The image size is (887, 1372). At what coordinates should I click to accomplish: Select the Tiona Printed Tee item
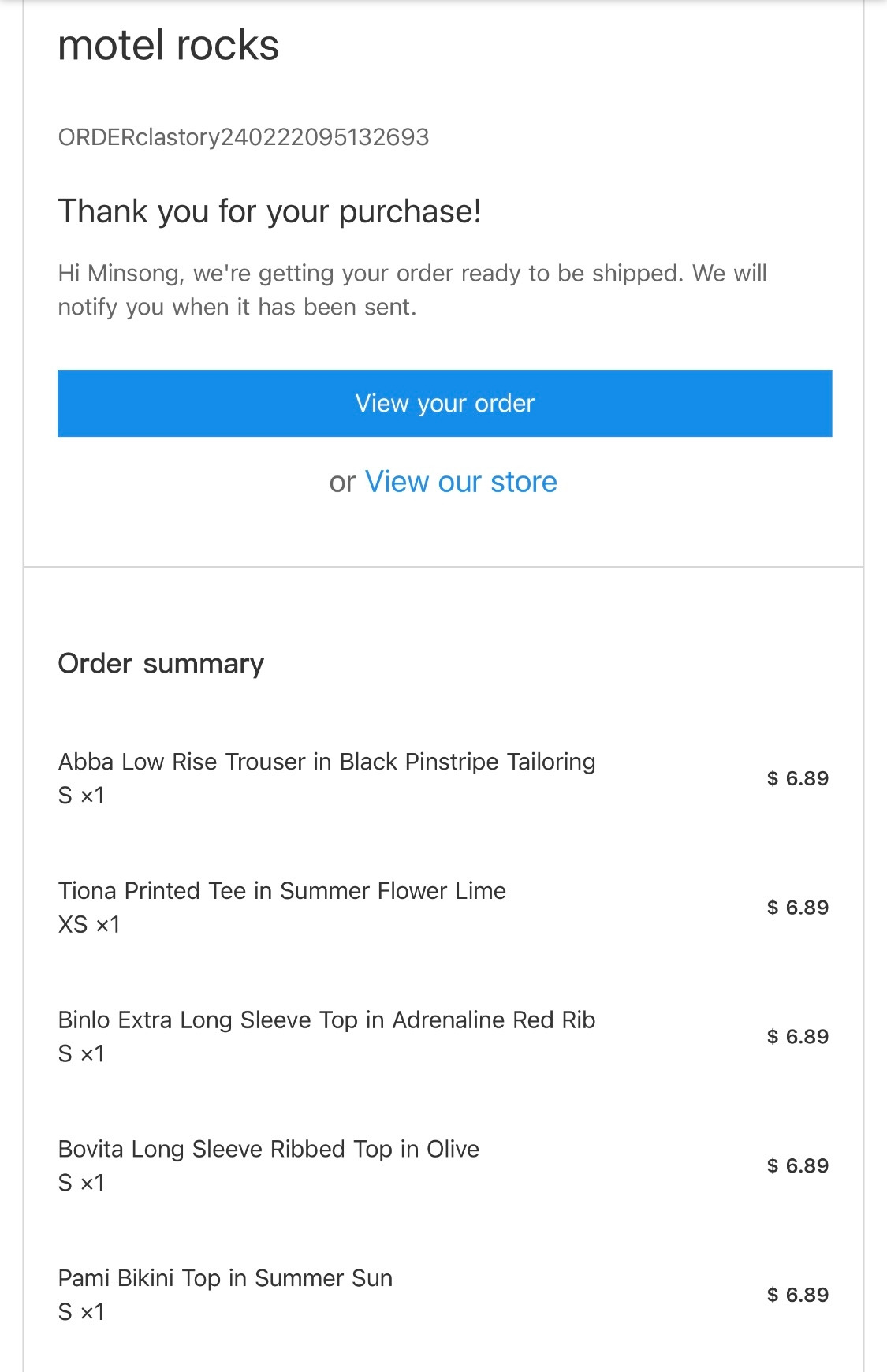coord(282,891)
